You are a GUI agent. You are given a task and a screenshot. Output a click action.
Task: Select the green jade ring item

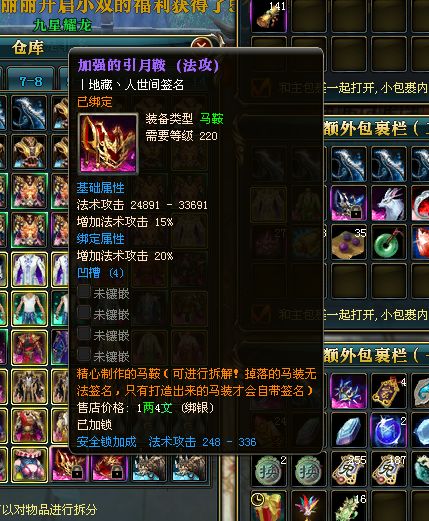[x=388, y=242]
